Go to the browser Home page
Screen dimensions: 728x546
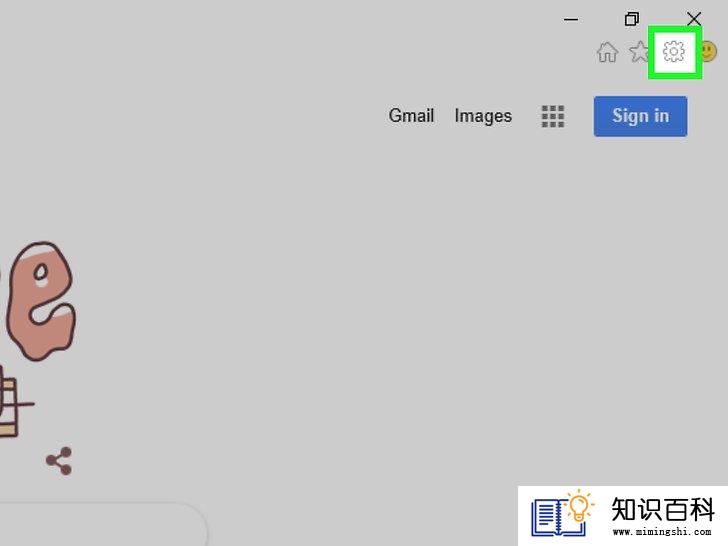[607, 52]
